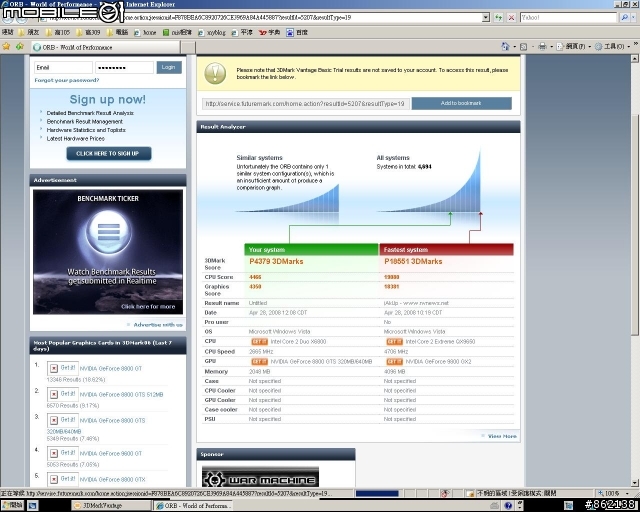Open the 朋友 bookmarks folder
The image size is (640, 512).
click(29, 32)
